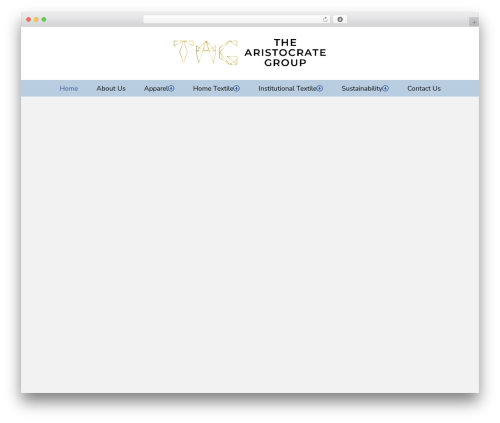Screen dimensions: 500x423
Task: Click The Aristocrate Group logo text
Action: click(285, 53)
